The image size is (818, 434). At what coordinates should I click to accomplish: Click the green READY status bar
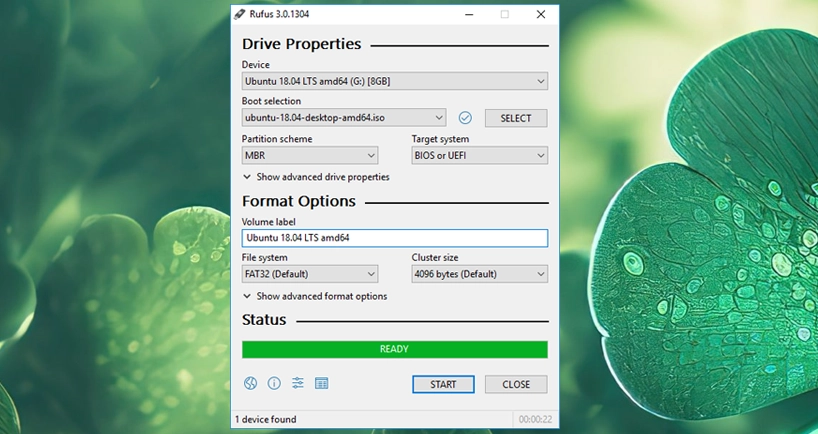394,349
